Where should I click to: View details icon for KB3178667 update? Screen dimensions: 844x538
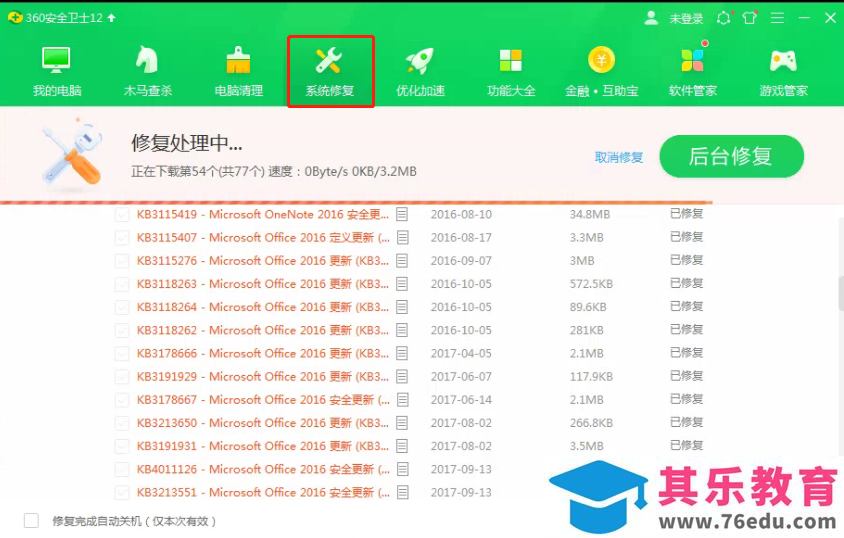point(402,399)
